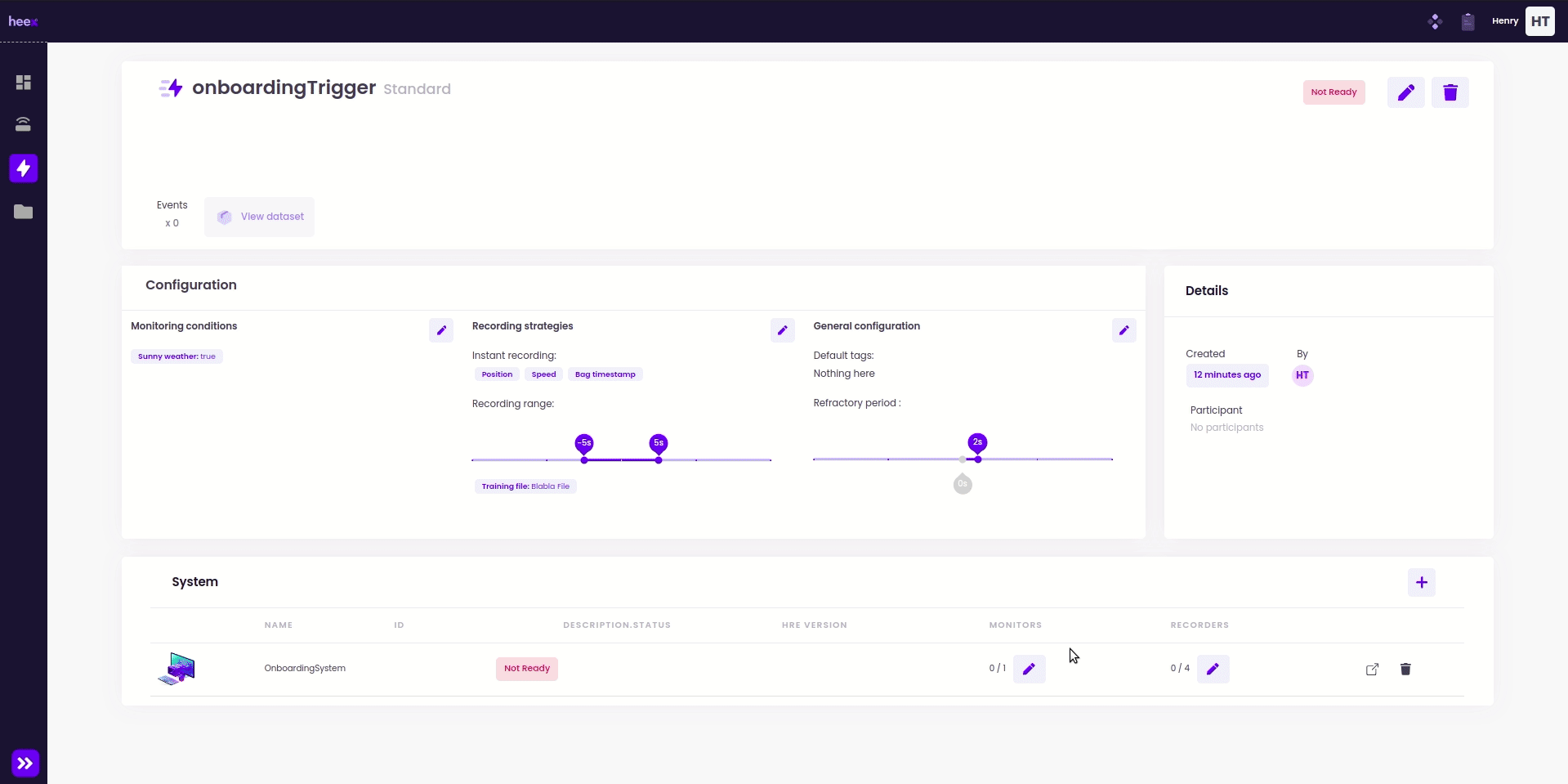Click the Speed recording tag

[x=543, y=374]
